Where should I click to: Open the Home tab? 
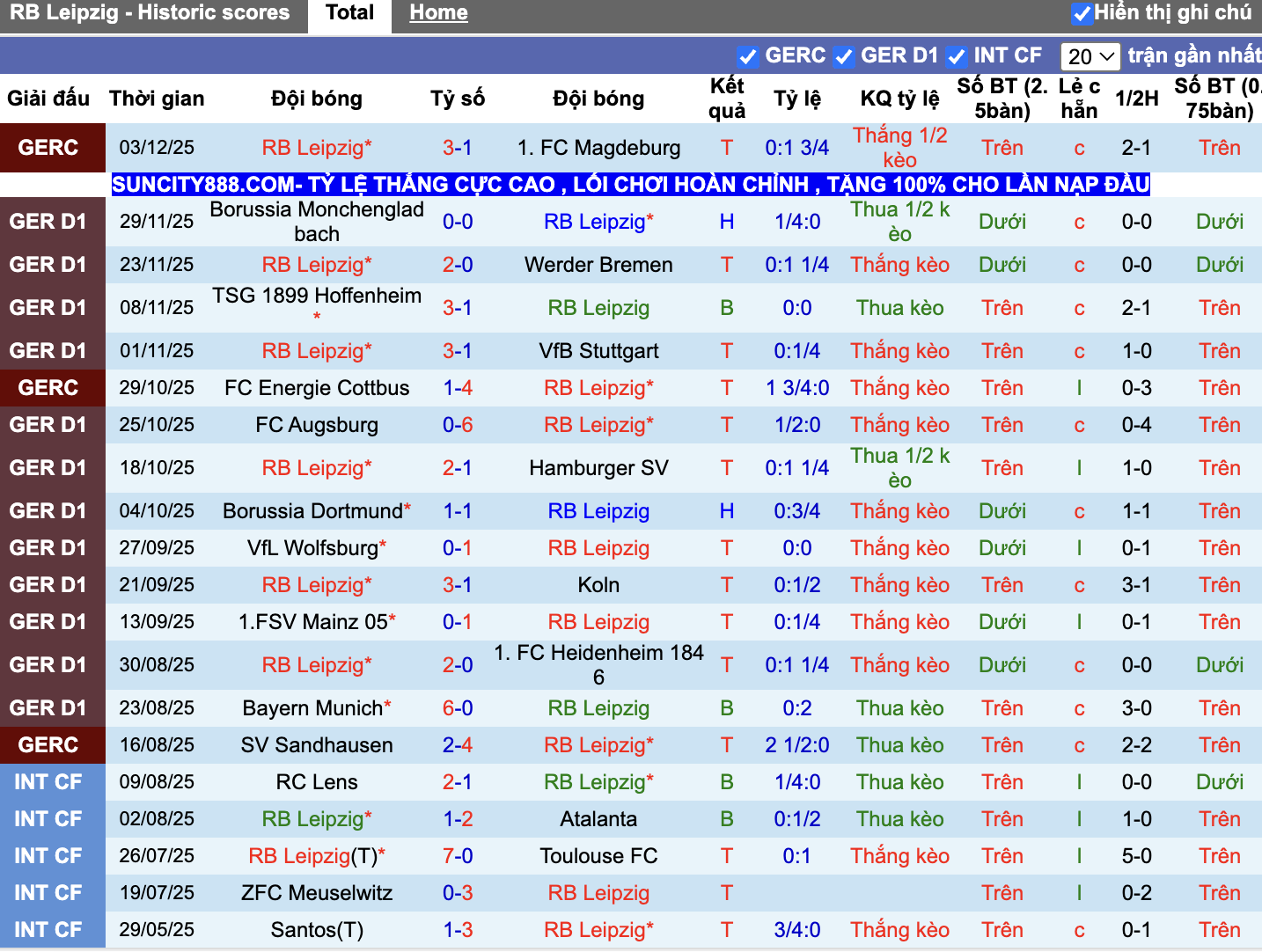438,13
